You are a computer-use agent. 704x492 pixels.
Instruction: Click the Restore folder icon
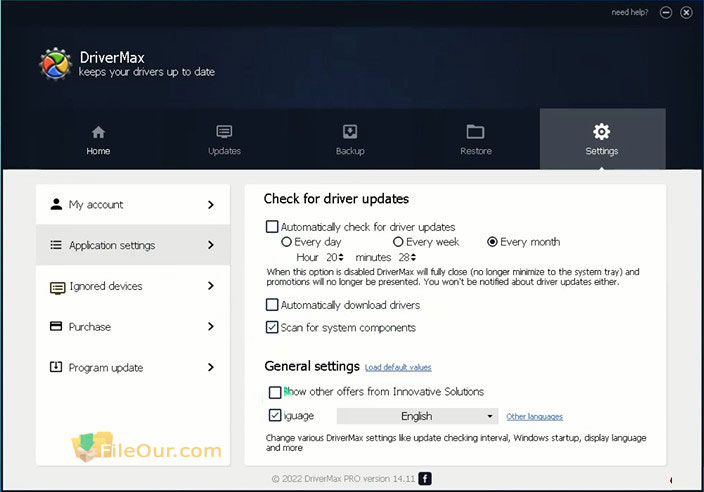click(475, 132)
